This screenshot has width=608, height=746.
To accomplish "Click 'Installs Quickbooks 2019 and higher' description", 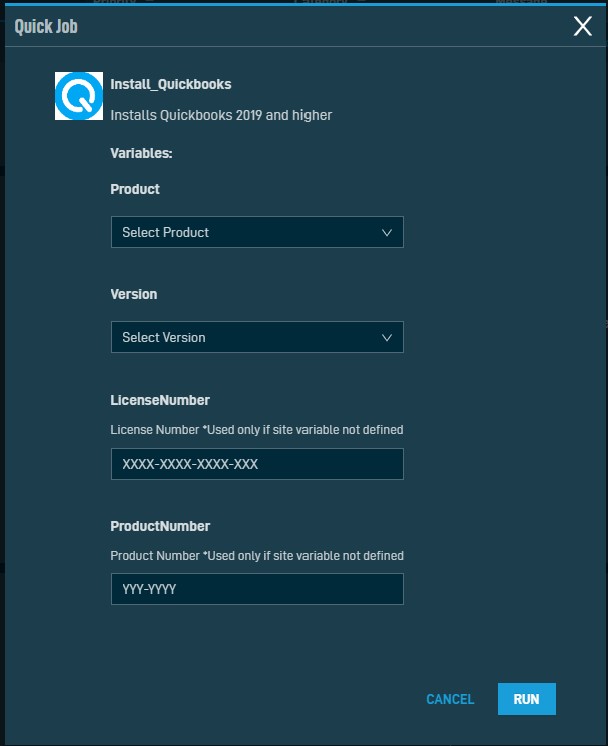I will [221, 115].
